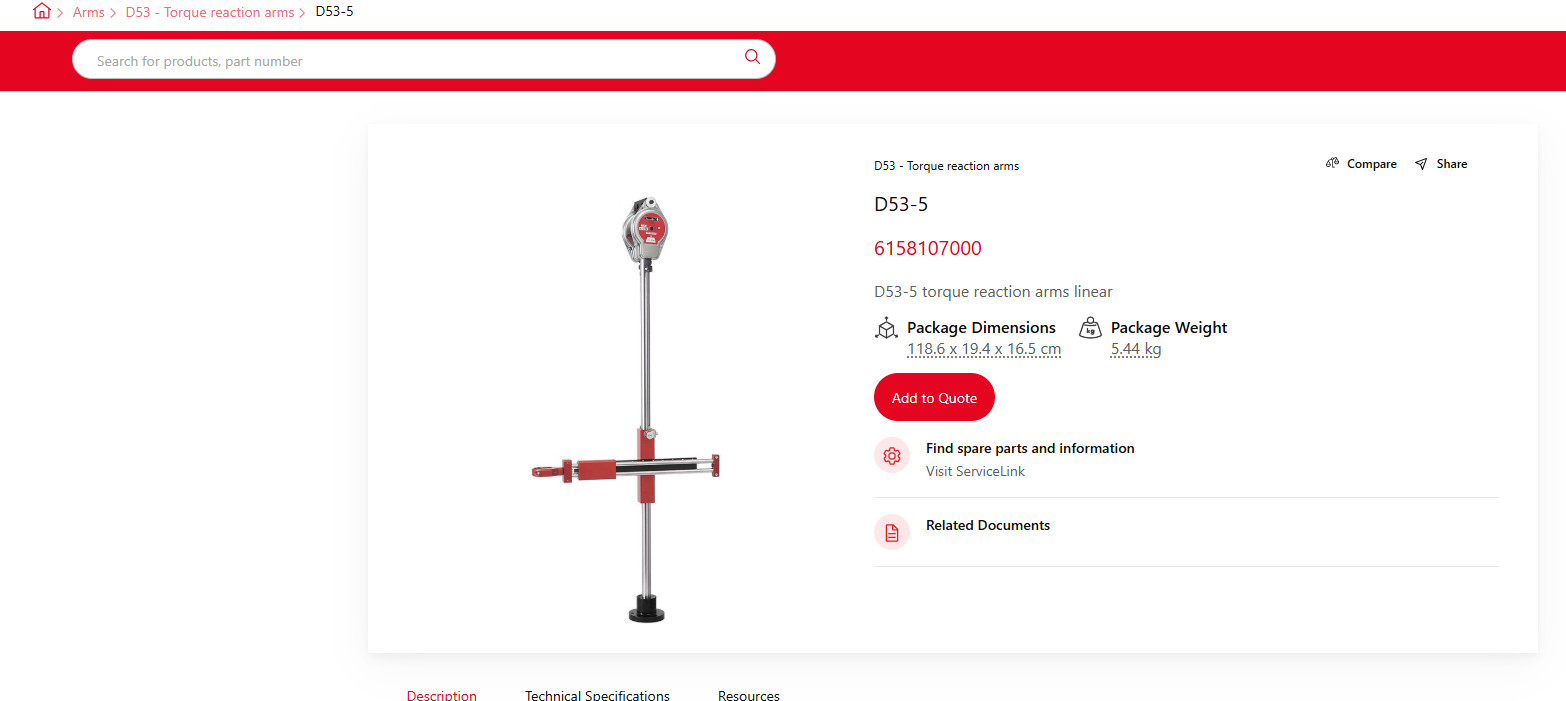Click the D53-5 product image
This screenshot has height=701, width=1566.
pos(627,410)
